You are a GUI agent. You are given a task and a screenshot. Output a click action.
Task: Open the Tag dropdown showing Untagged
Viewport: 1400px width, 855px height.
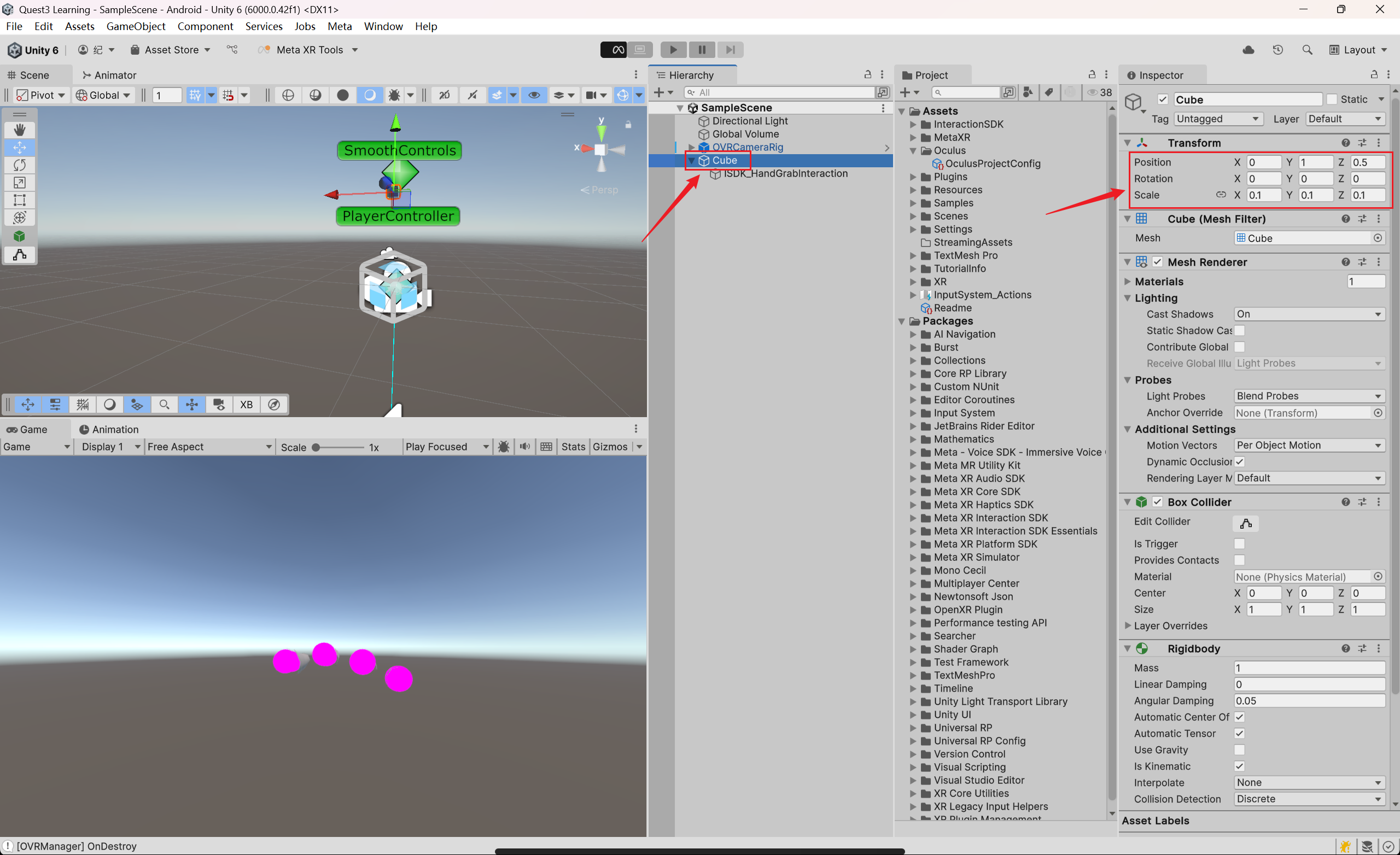point(1218,119)
